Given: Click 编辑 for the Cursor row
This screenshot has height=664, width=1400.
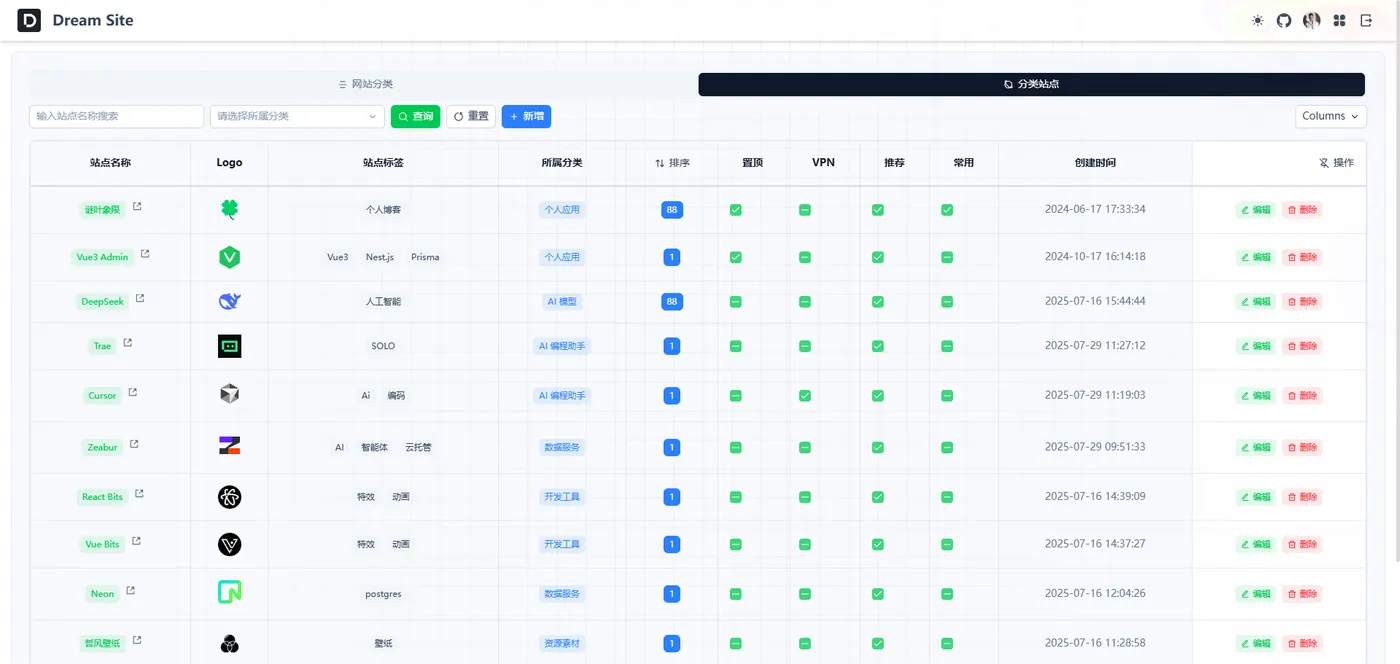Looking at the screenshot, I should pyautogui.click(x=1255, y=395).
